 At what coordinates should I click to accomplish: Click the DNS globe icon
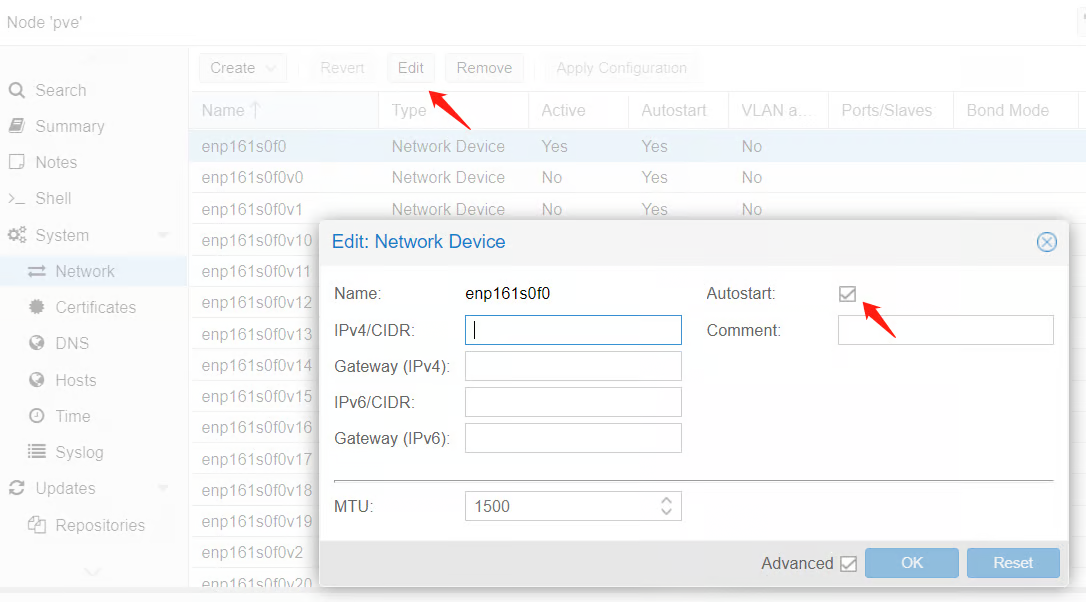[x=37, y=344]
